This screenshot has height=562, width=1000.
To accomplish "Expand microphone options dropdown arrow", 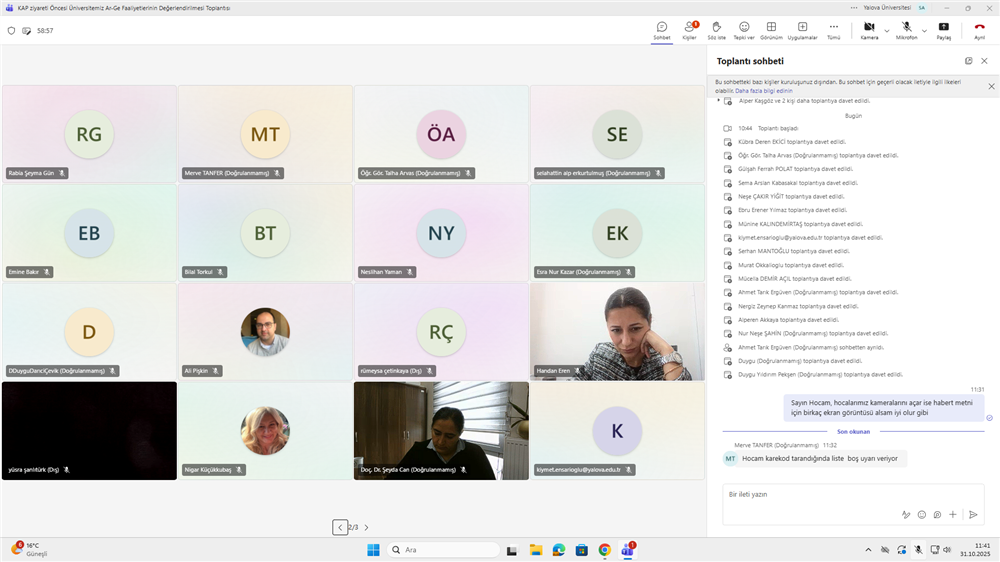I will pos(923,31).
